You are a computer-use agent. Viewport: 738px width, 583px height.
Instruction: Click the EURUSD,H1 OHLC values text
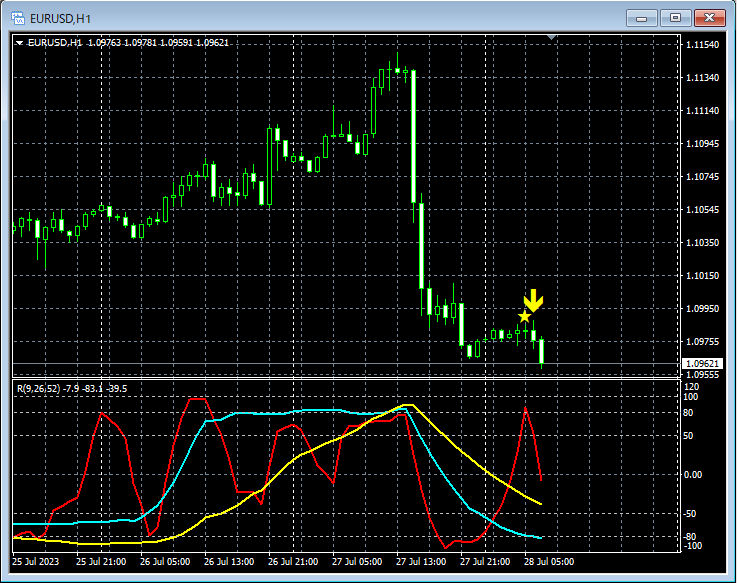click(158, 43)
